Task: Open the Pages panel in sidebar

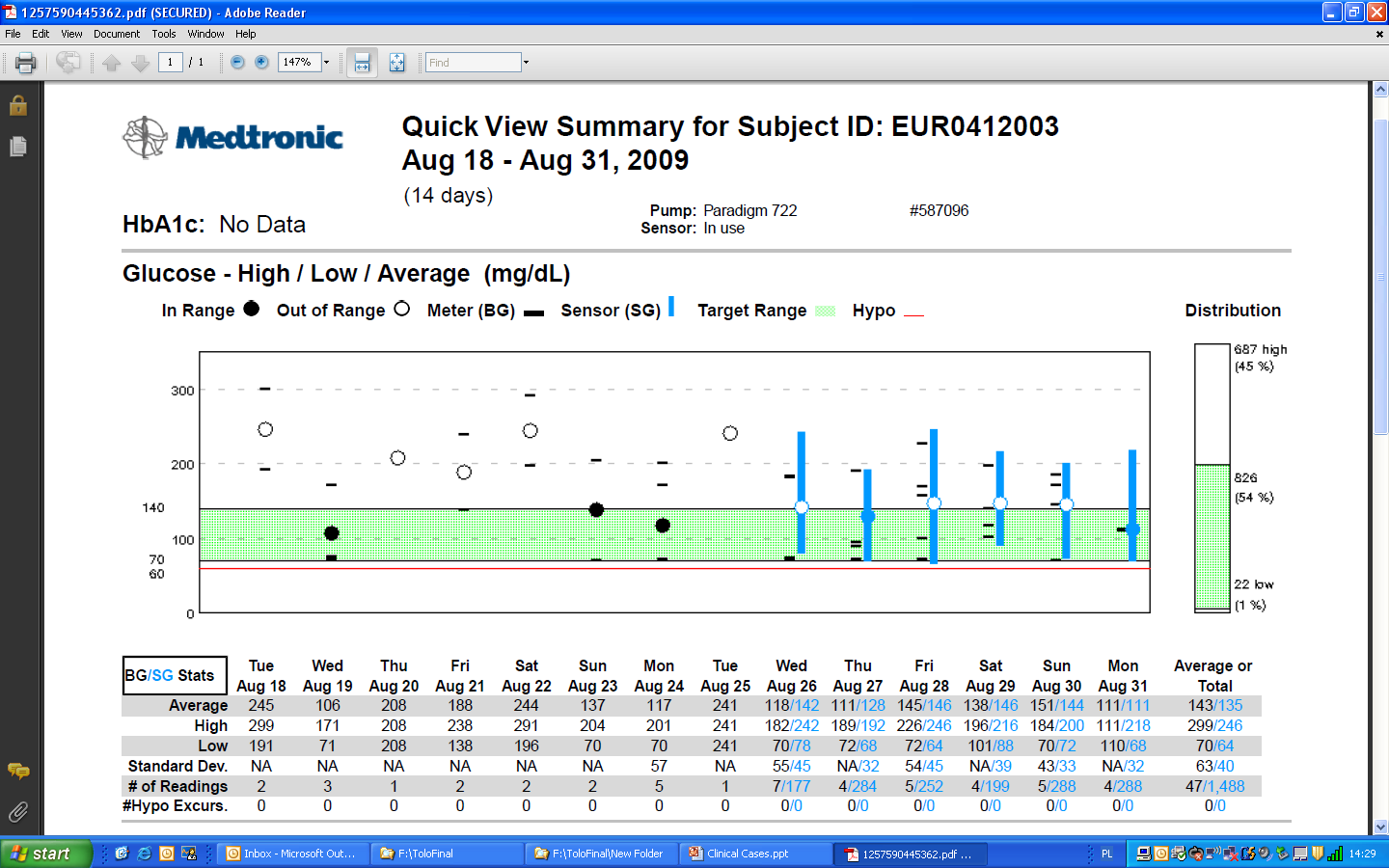Action: [x=17, y=147]
